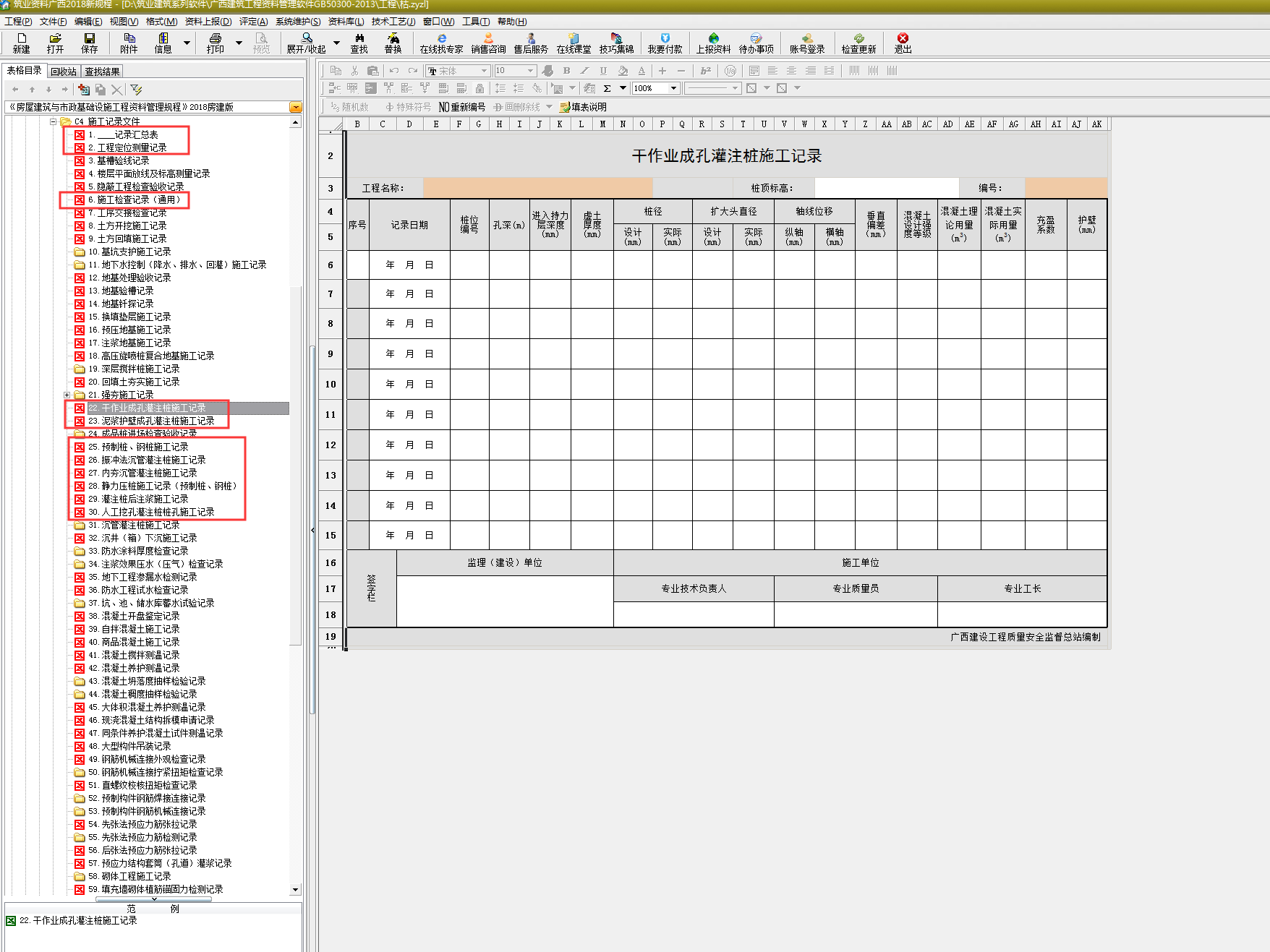The image size is (1270, 952).
Task: Click the 编号 orange input cell
Action: [x=1065, y=188]
